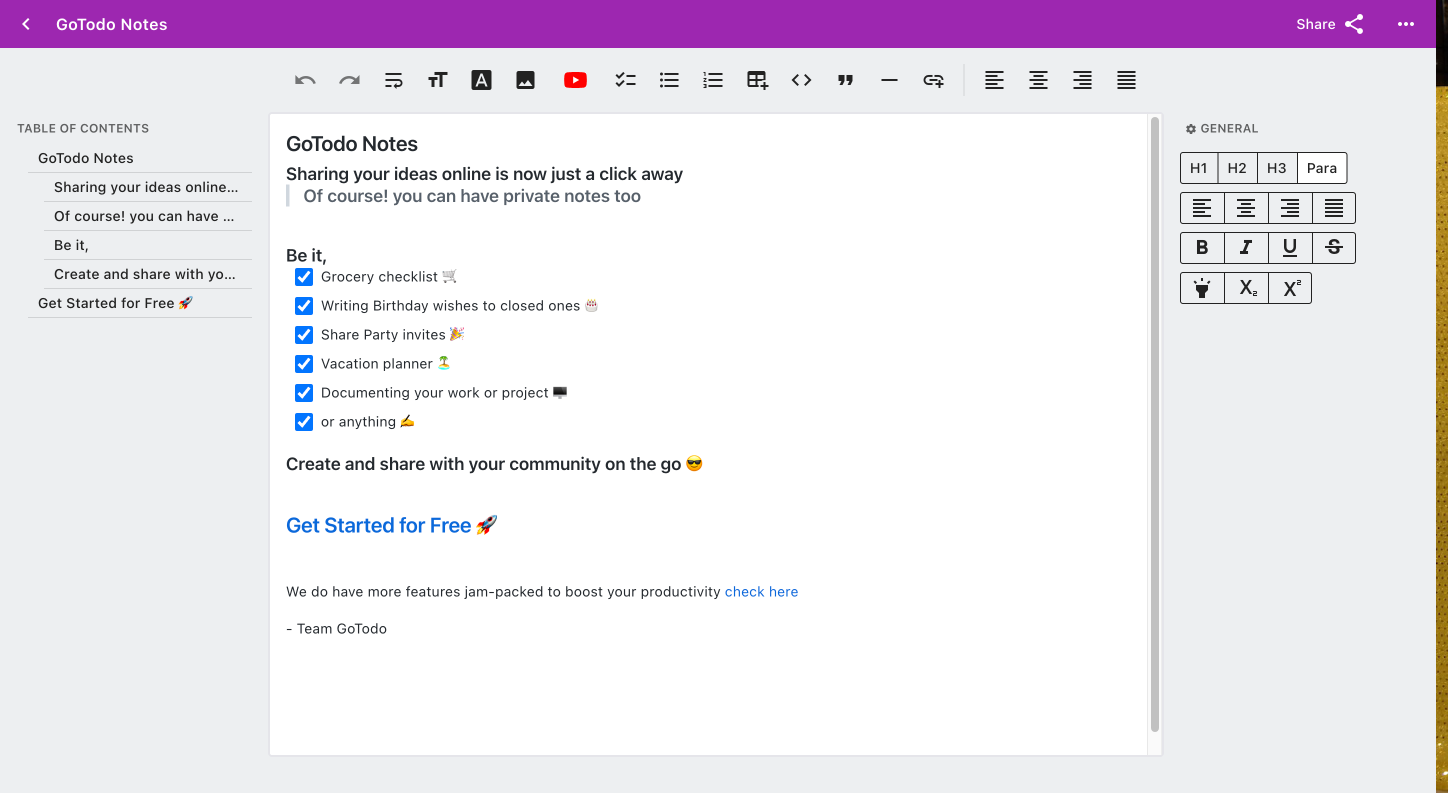Screen dimensions: 1448x793
Task: Open the three-dots more options menu
Action: pos(1406,24)
